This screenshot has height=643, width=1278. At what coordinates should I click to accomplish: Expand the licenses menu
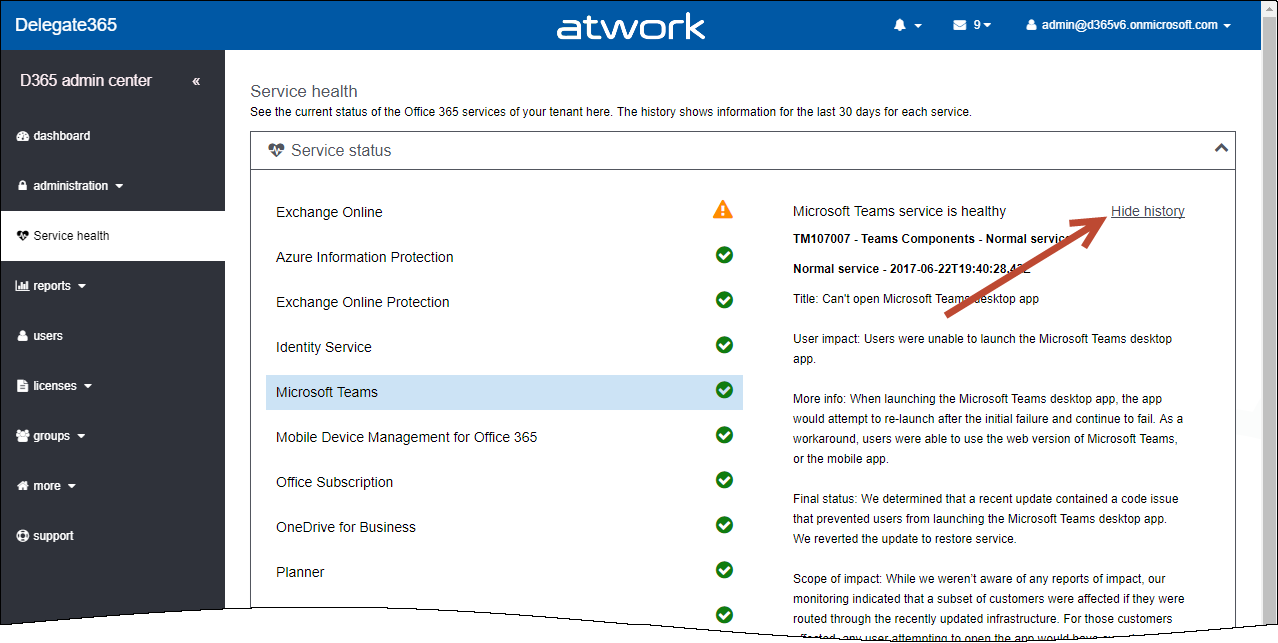click(x=54, y=386)
